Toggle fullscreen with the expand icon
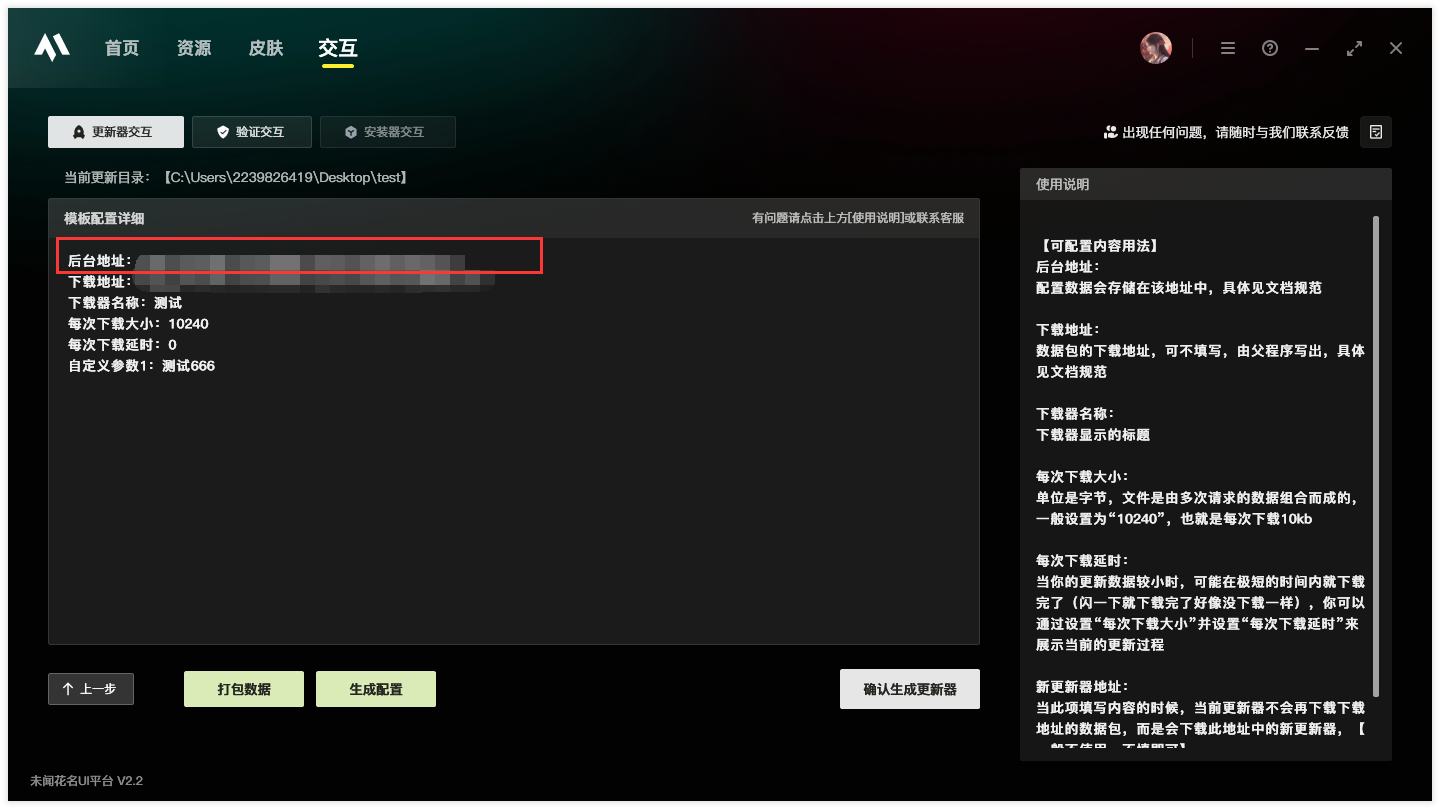The width and height of the screenshot is (1440, 809). (x=1354, y=48)
